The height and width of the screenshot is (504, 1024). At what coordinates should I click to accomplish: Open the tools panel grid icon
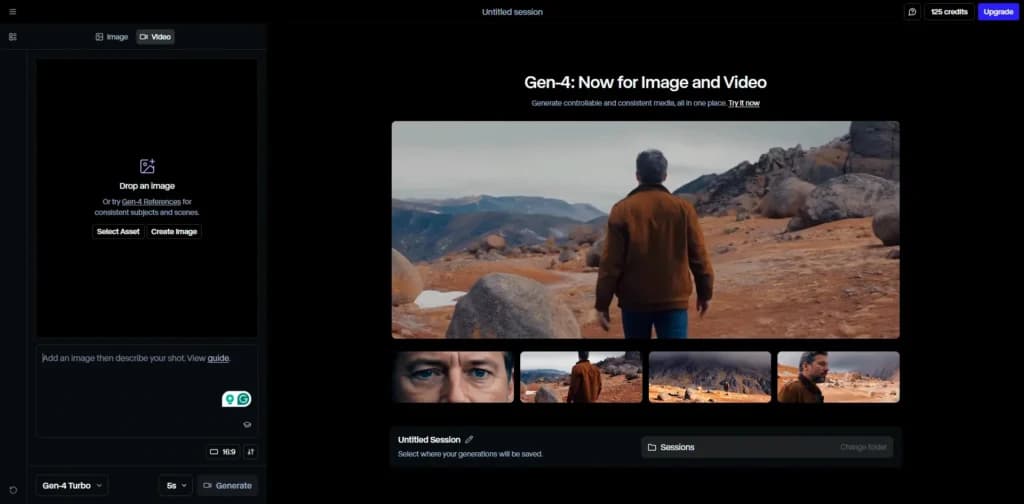(12, 37)
